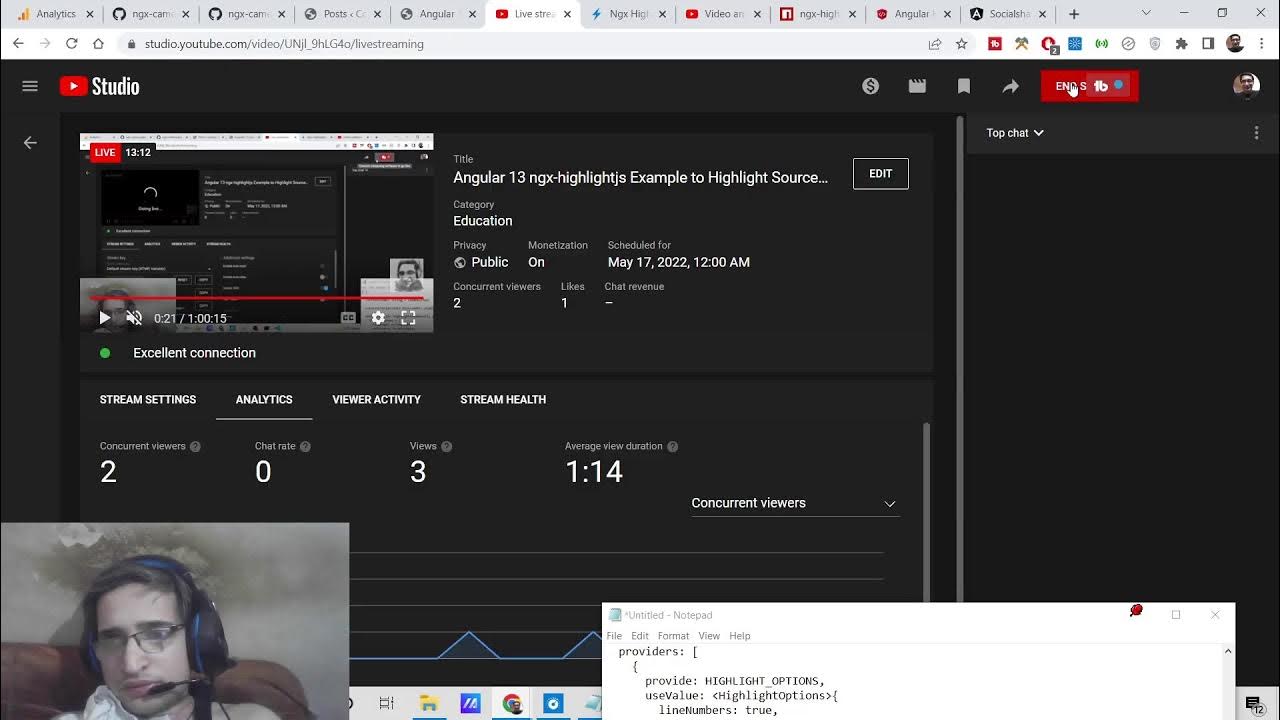
Task: Expand the Top chat dropdown
Action: 1014,133
